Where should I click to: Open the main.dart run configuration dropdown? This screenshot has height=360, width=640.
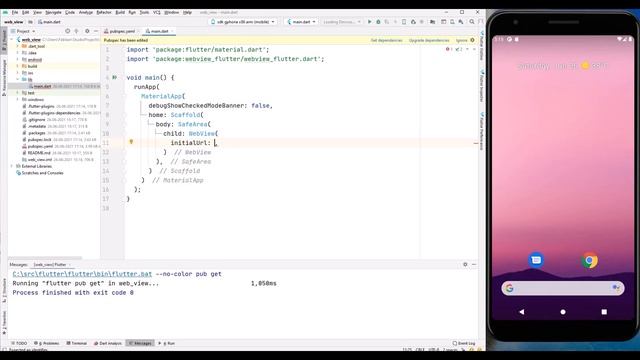coord(301,22)
